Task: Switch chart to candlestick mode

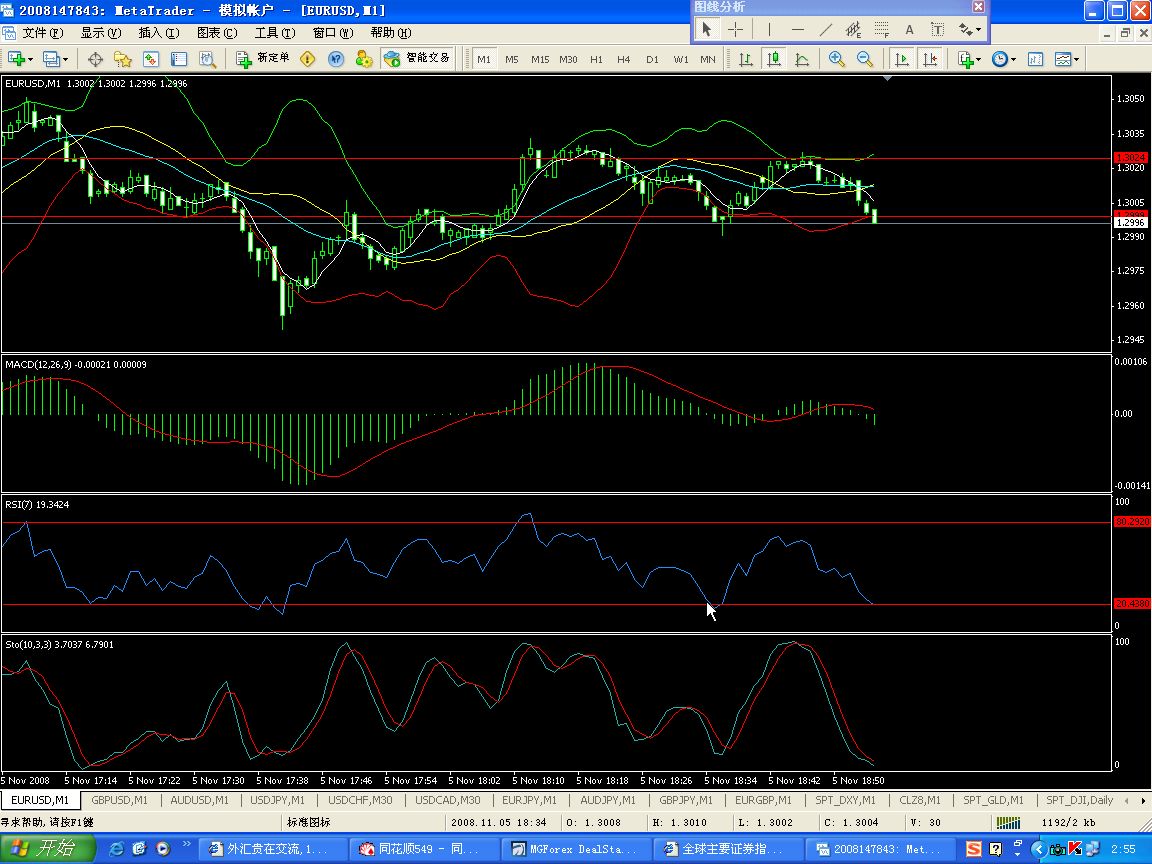Action: (x=774, y=59)
